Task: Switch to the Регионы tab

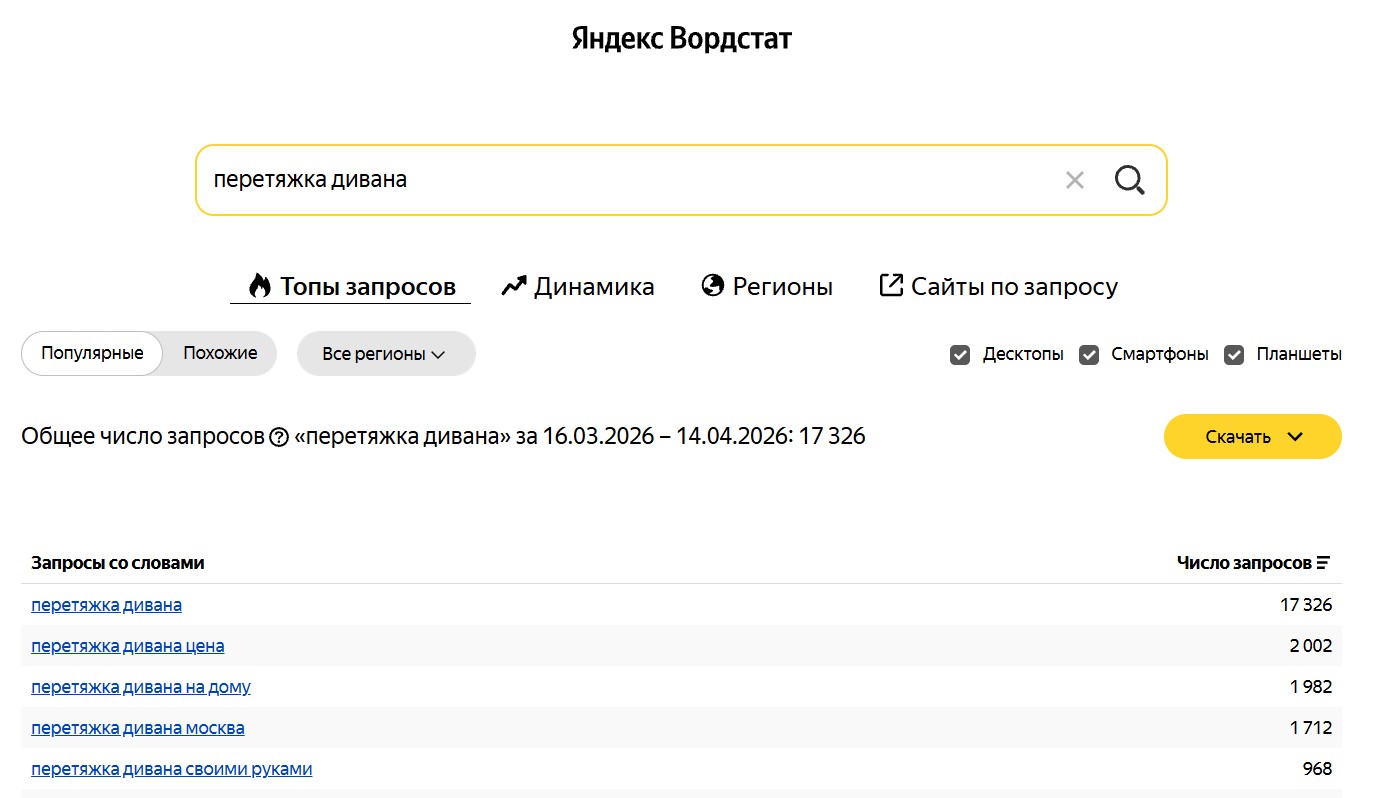Action: [767, 287]
